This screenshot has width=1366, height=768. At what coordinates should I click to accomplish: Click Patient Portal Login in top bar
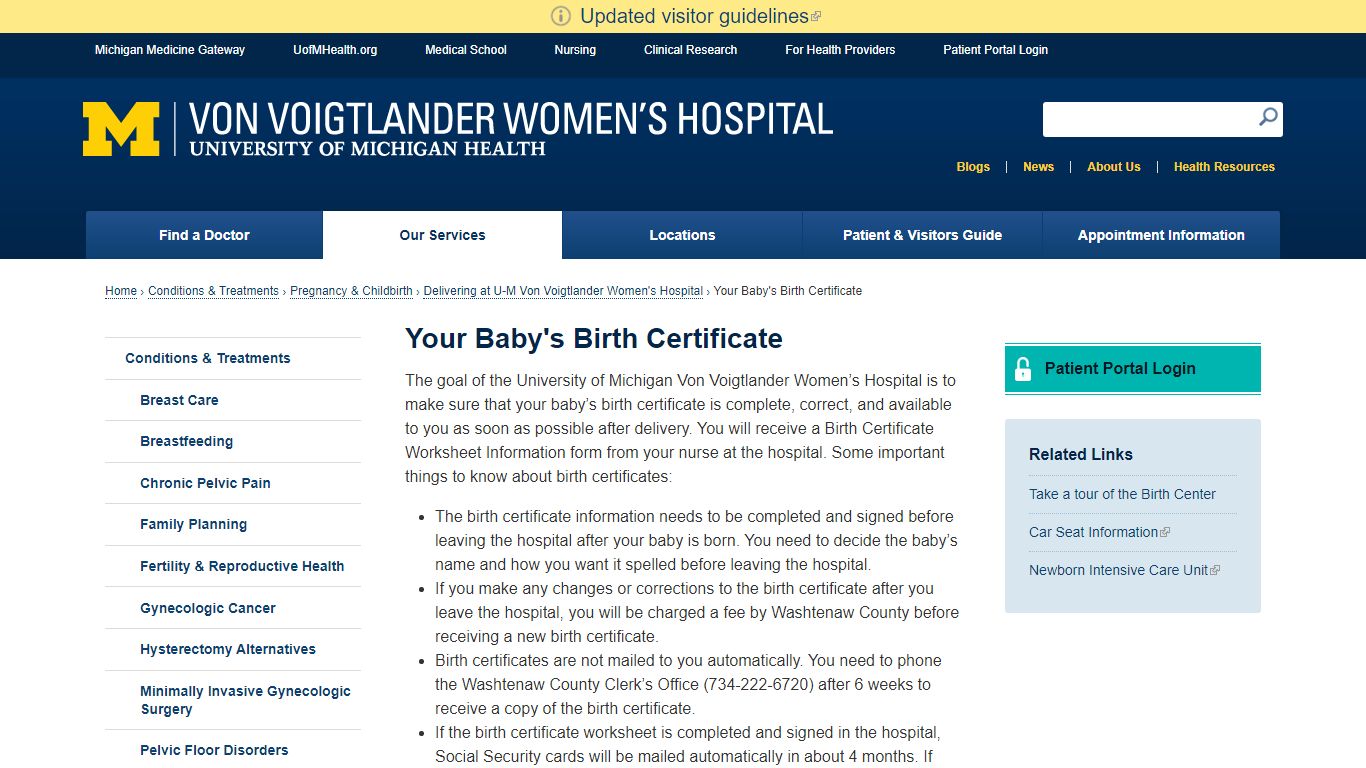click(x=995, y=50)
